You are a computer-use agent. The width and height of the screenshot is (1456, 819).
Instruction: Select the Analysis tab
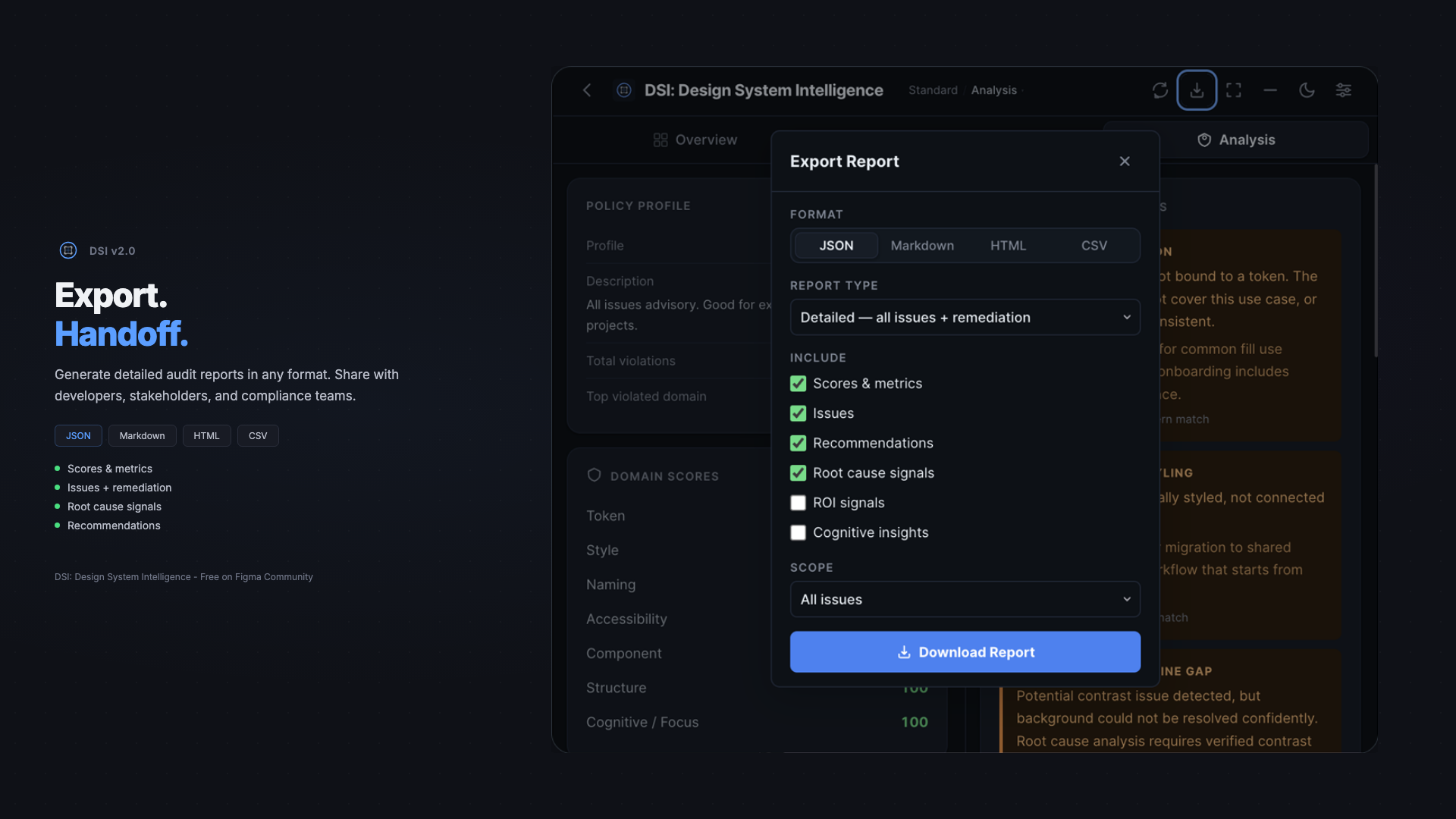pyautogui.click(x=1246, y=140)
